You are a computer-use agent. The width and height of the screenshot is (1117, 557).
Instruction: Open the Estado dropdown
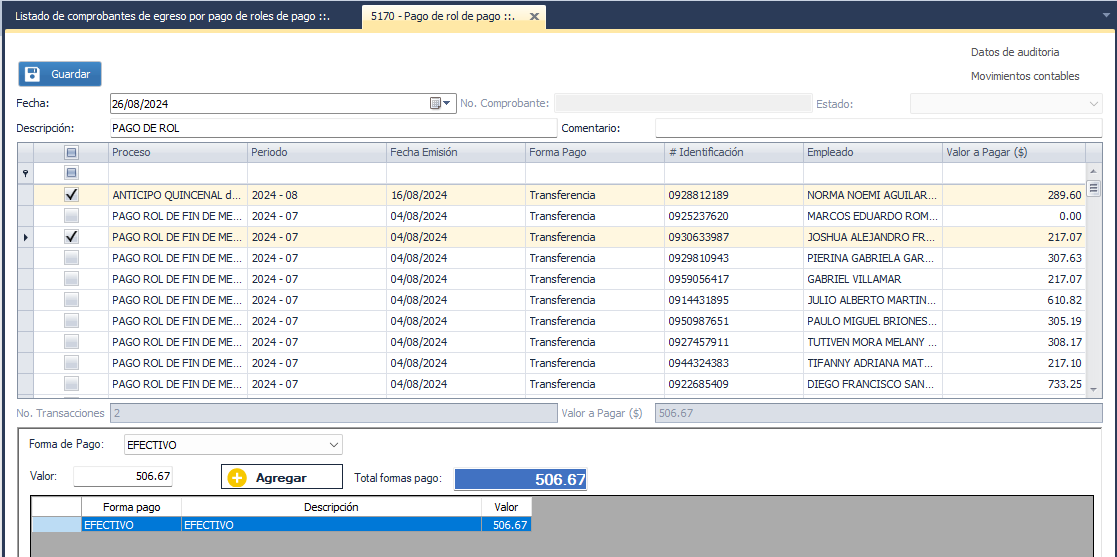pyautogui.click(x=1093, y=103)
